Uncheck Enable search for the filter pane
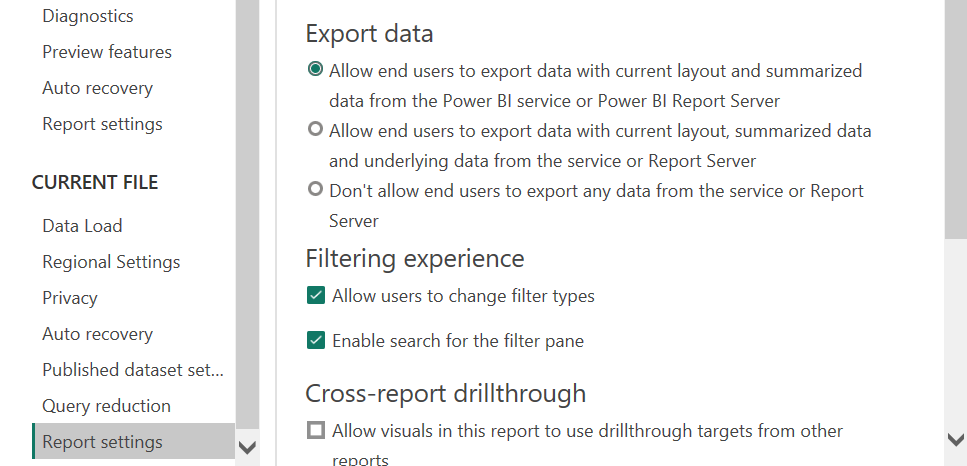This screenshot has height=466, width=967. pos(316,340)
